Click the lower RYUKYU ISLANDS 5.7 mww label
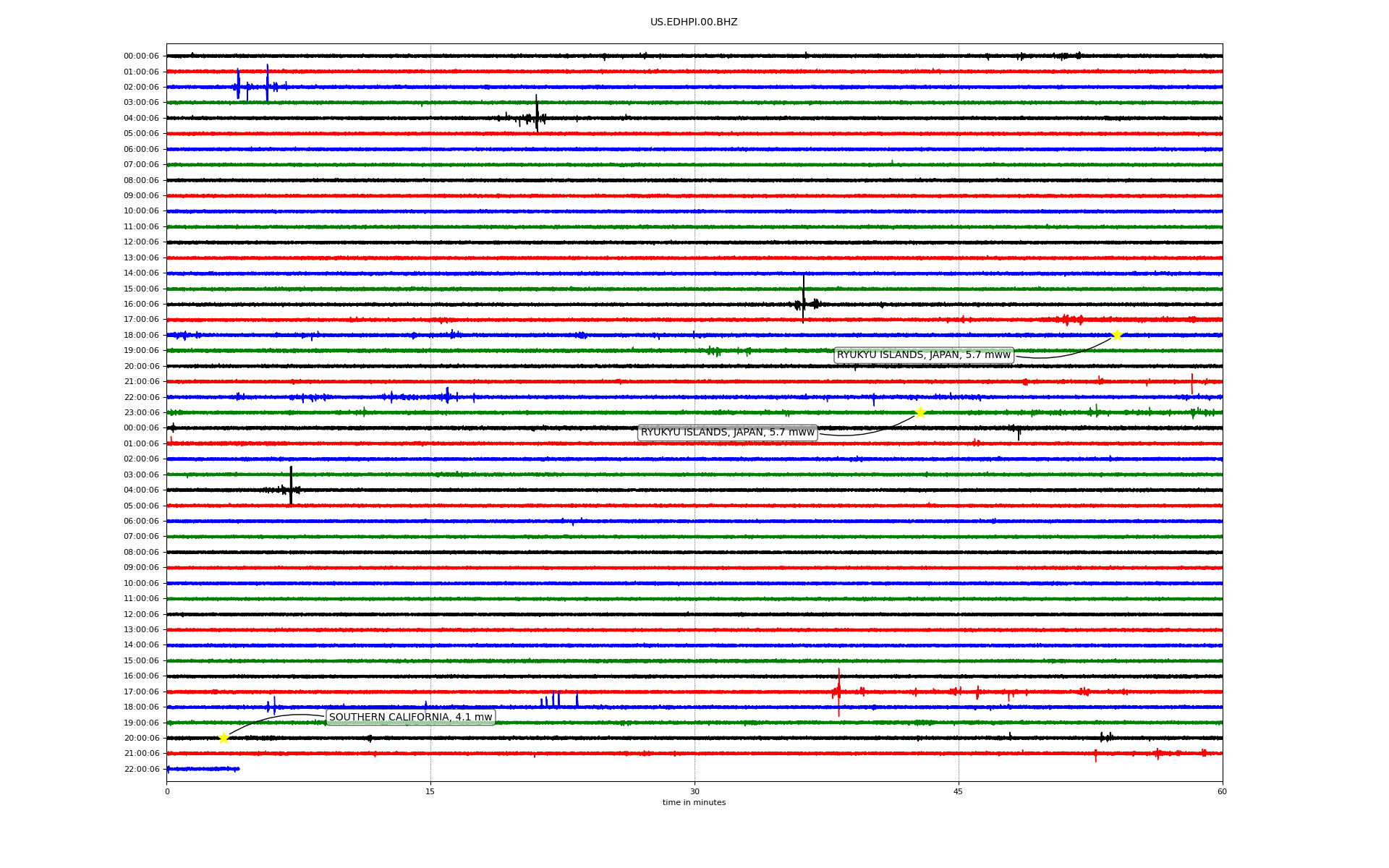This screenshot has height=868, width=1389. (x=727, y=433)
